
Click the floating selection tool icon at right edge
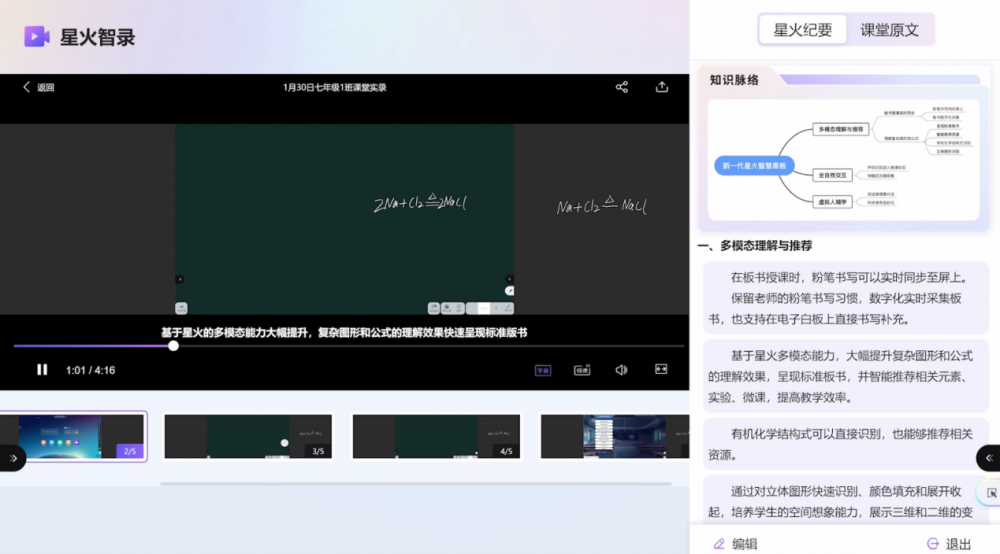[991, 493]
